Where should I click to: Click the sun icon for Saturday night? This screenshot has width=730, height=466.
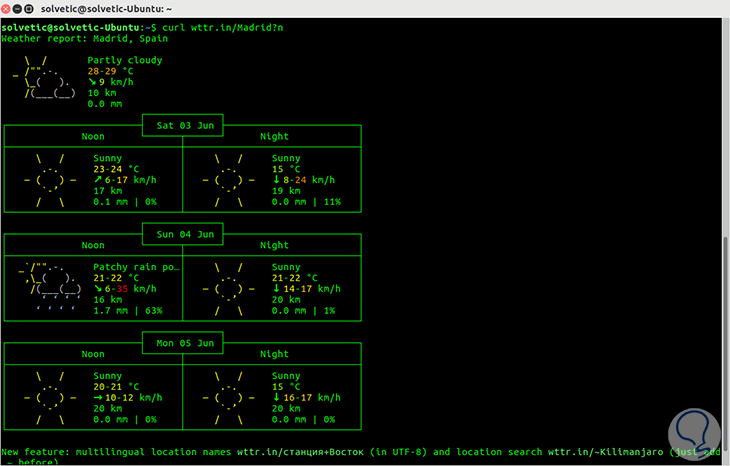click(x=229, y=180)
